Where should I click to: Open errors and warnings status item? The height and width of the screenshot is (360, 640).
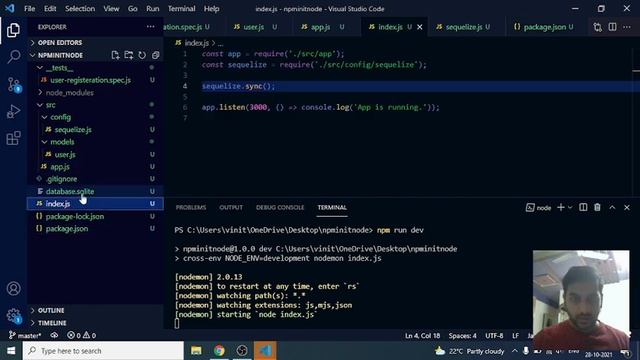point(82,336)
